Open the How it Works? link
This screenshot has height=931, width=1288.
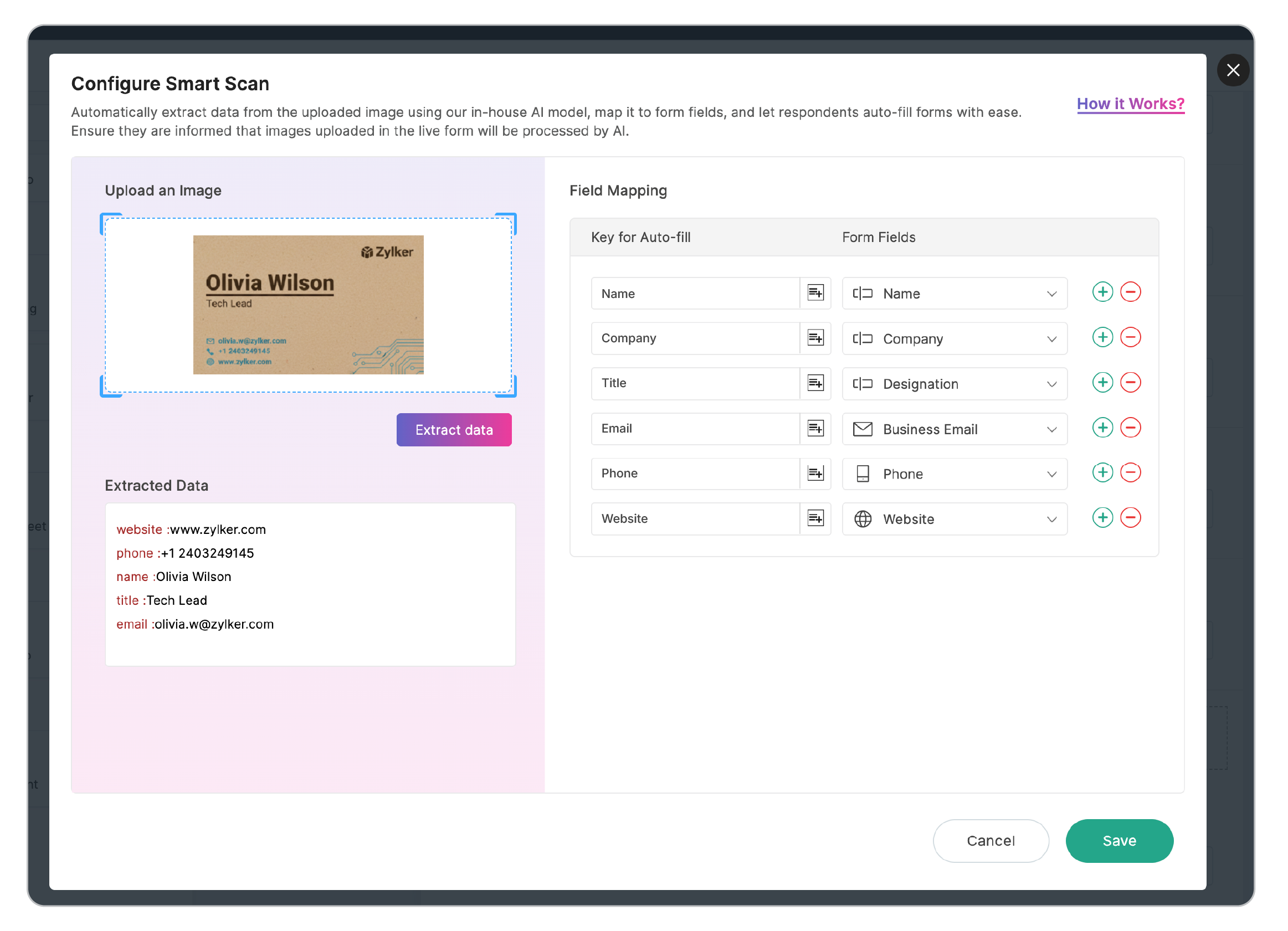pyautogui.click(x=1130, y=104)
